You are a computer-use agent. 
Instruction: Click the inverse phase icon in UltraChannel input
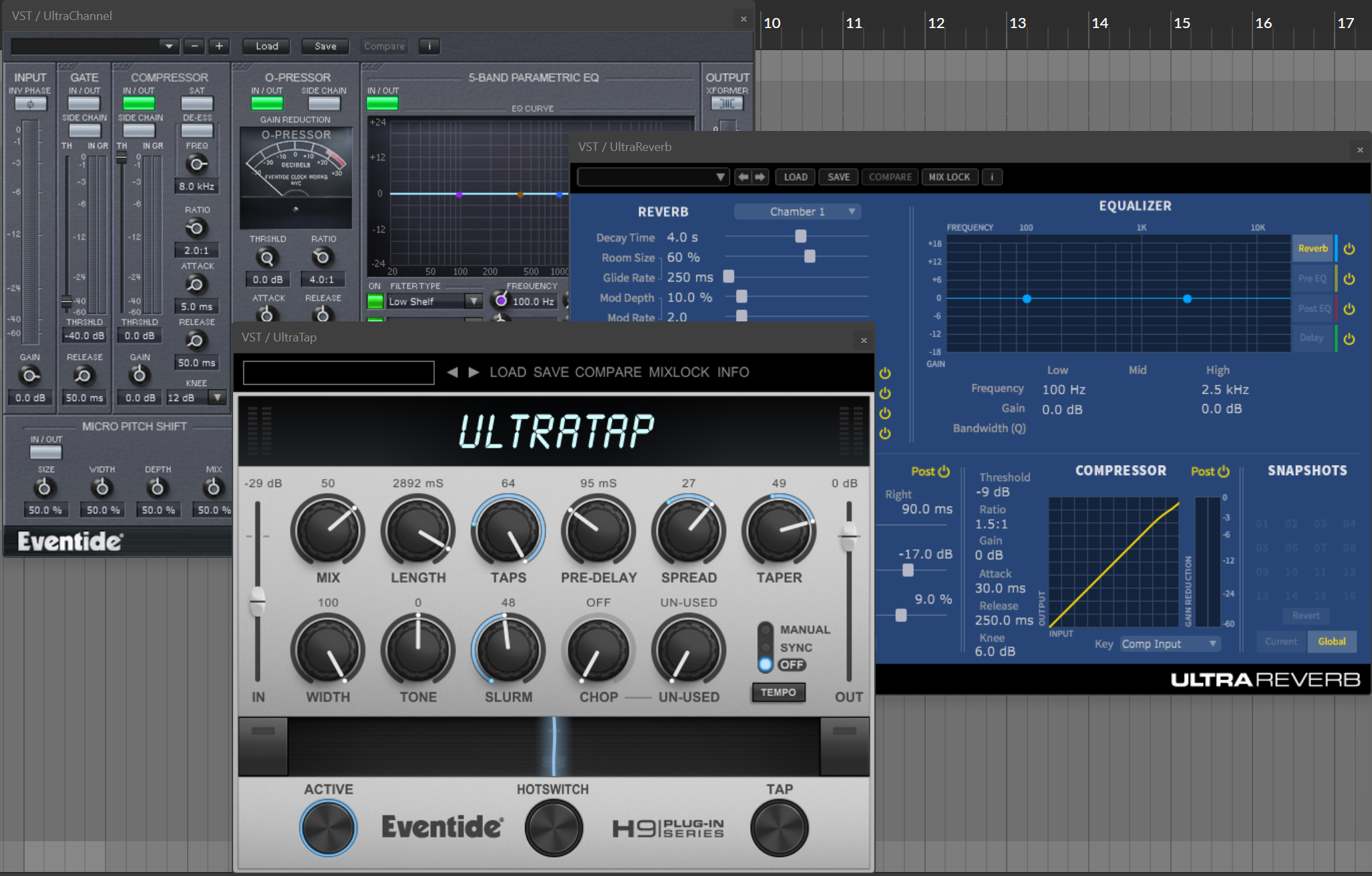coord(29,104)
